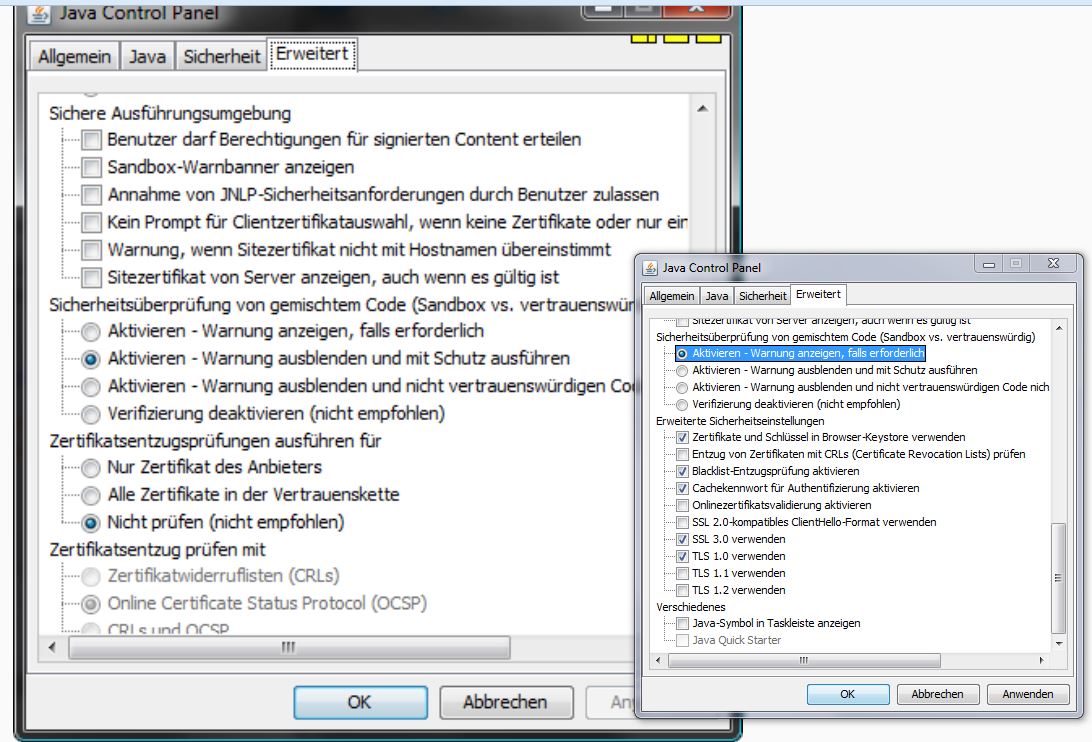Screen dimensions: 1092x742
Task: Check Java-Symbol in Taskleiste anzeigen
Action: [x=682, y=624]
